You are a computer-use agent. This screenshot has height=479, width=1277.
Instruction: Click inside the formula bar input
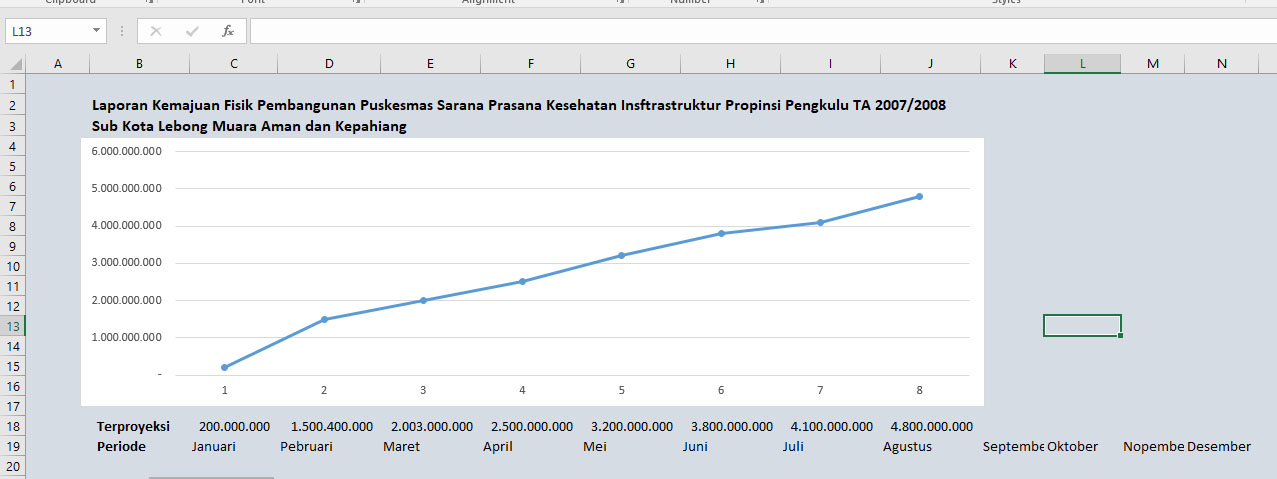pyautogui.click(x=762, y=31)
